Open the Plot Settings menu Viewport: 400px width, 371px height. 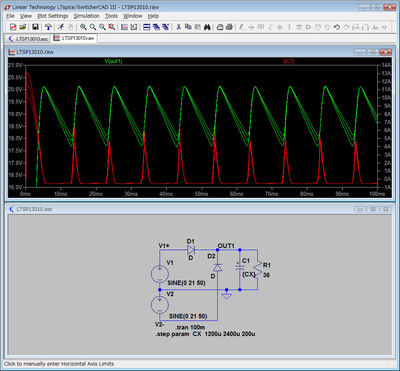pos(53,16)
